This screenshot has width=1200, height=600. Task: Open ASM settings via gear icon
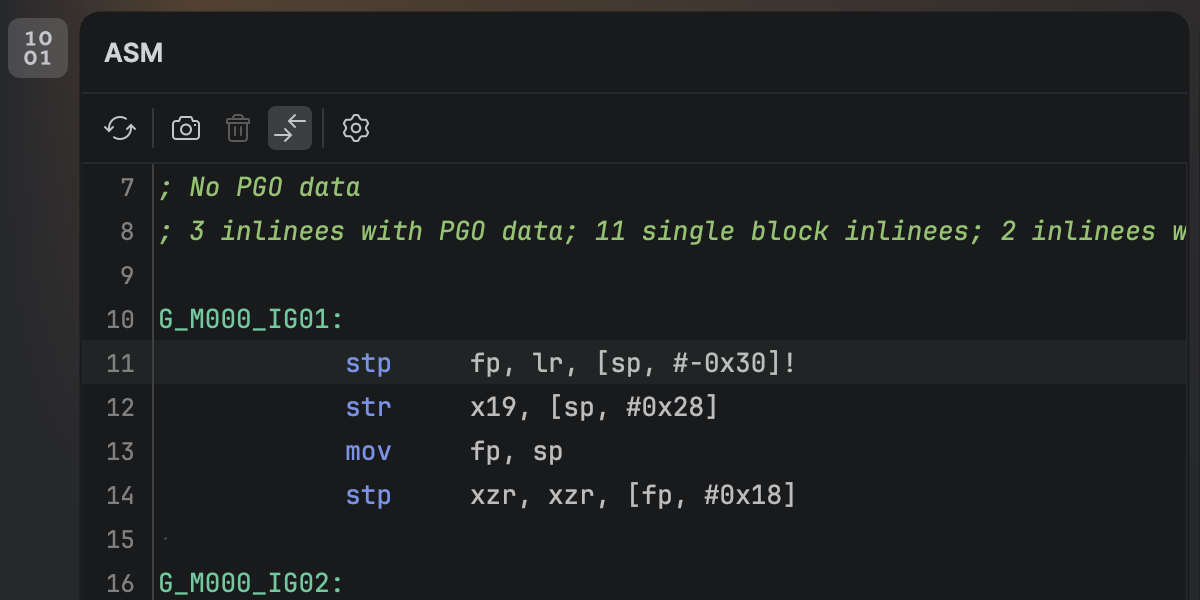pos(356,128)
